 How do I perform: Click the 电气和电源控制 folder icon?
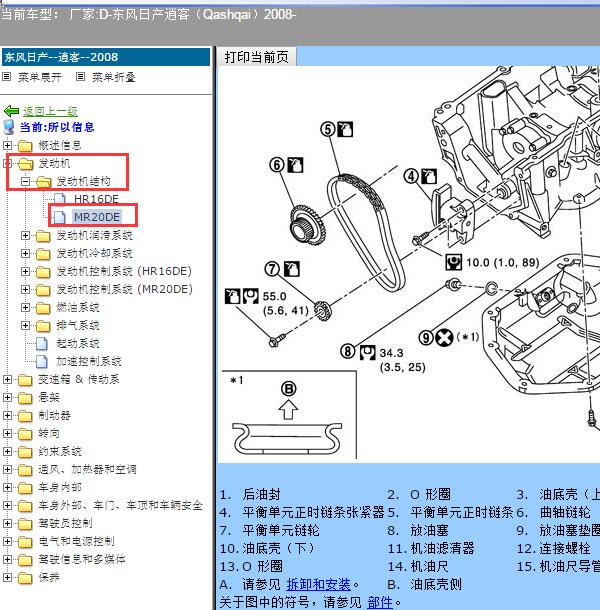(x=25, y=542)
